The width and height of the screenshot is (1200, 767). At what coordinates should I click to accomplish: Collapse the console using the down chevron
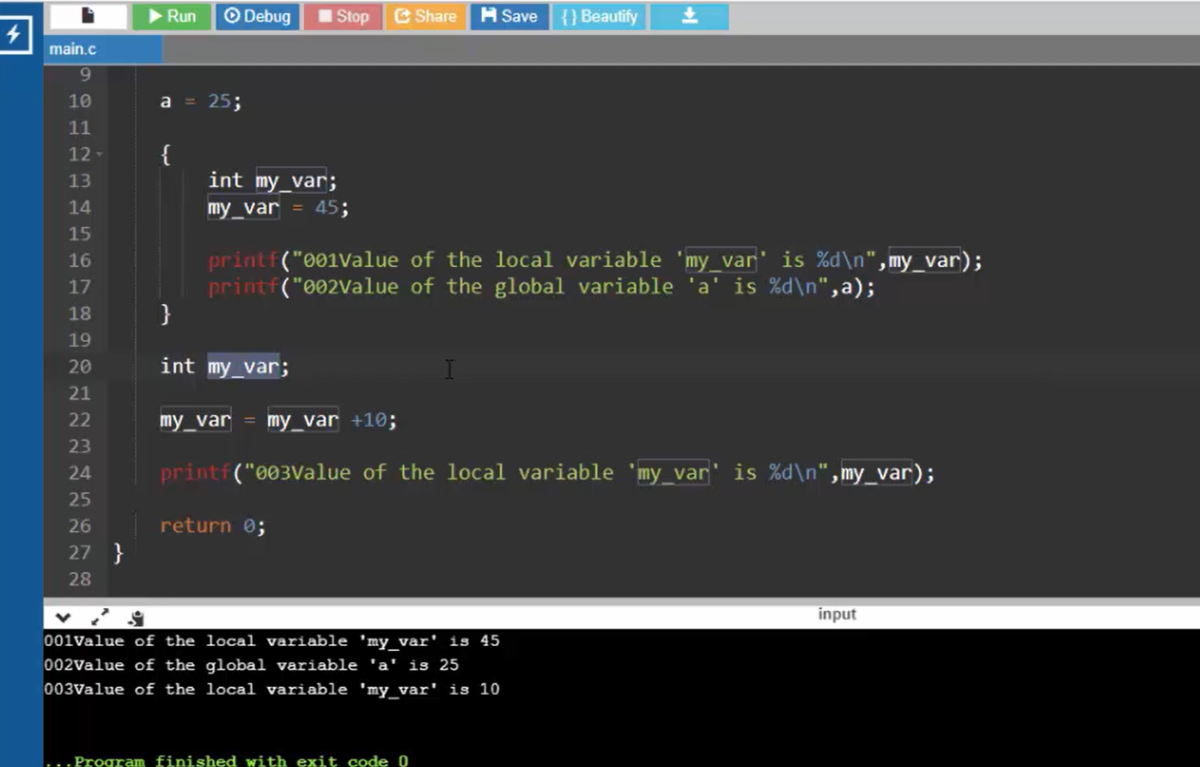[x=63, y=618]
